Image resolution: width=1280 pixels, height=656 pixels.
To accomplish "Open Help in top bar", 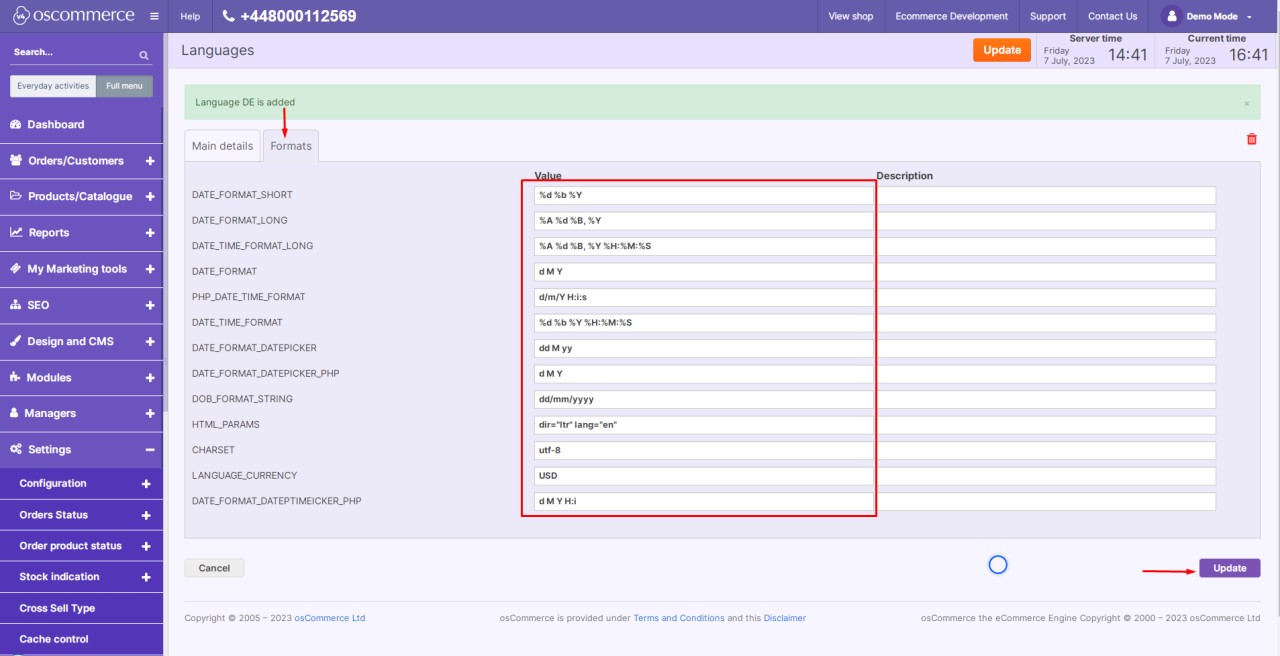I will point(190,16).
